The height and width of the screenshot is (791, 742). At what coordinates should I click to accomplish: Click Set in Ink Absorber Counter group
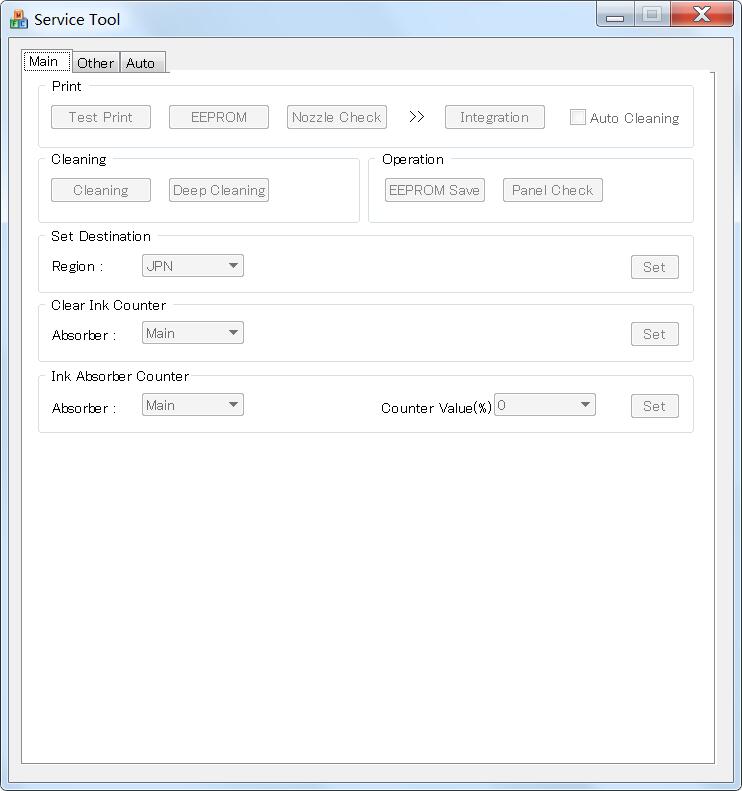click(x=655, y=406)
